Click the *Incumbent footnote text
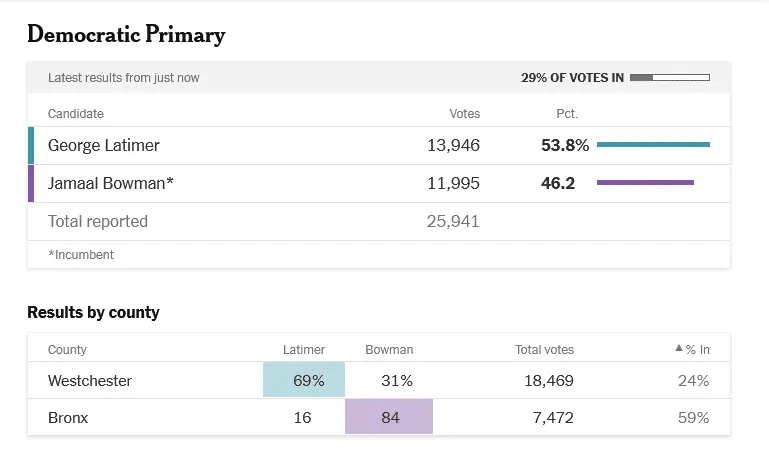769x462 pixels. [x=81, y=255]
